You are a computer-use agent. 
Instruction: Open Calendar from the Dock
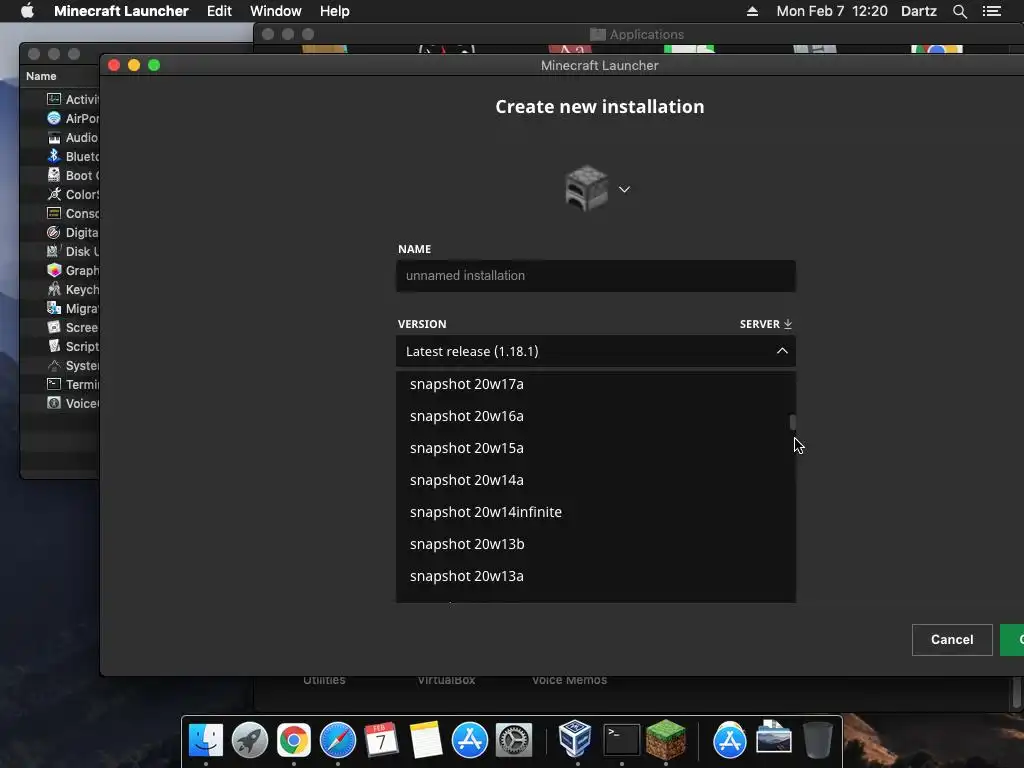[381, 740]
